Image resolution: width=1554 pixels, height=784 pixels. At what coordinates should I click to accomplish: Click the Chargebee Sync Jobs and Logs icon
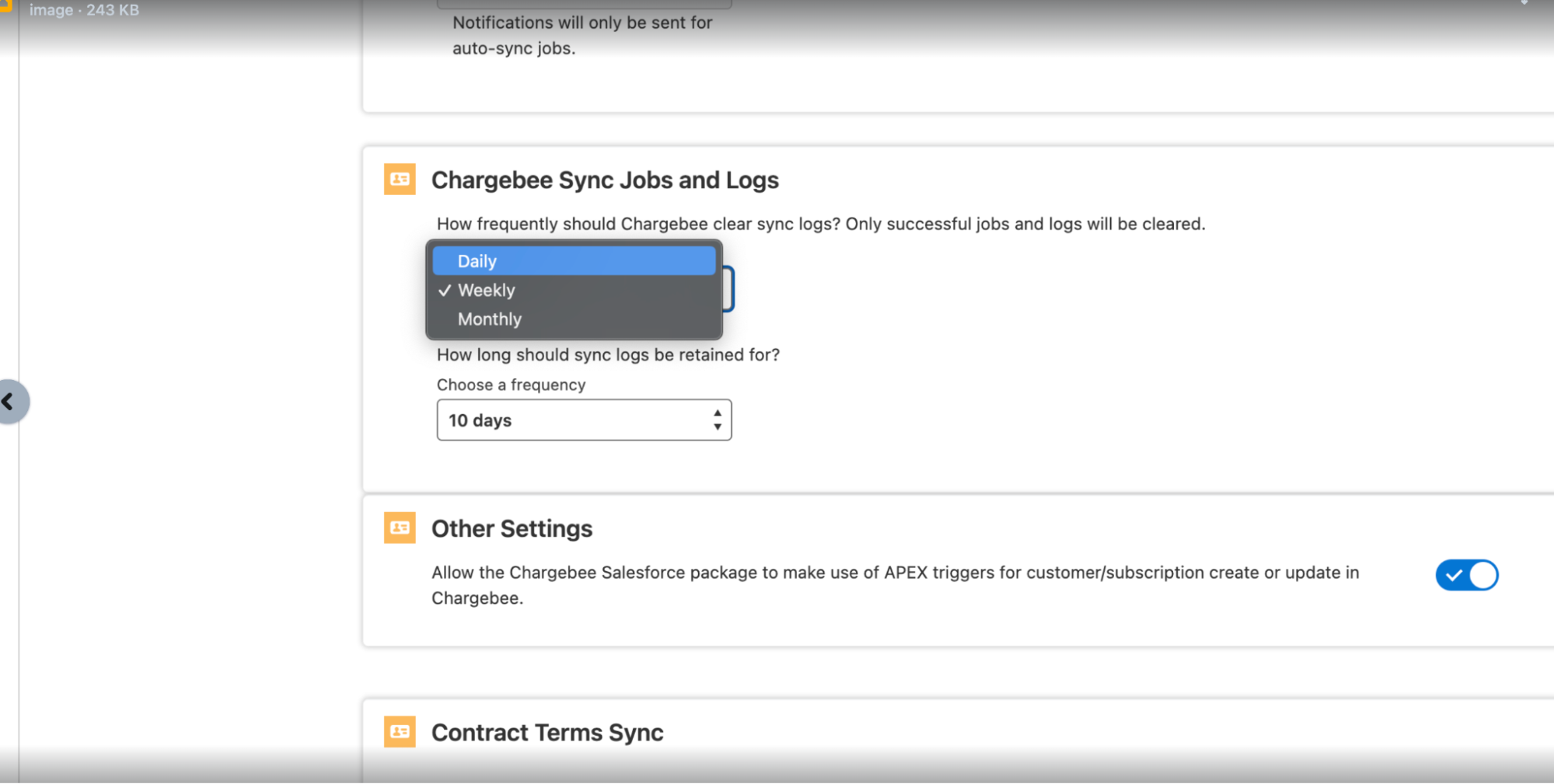click(400, 179)
